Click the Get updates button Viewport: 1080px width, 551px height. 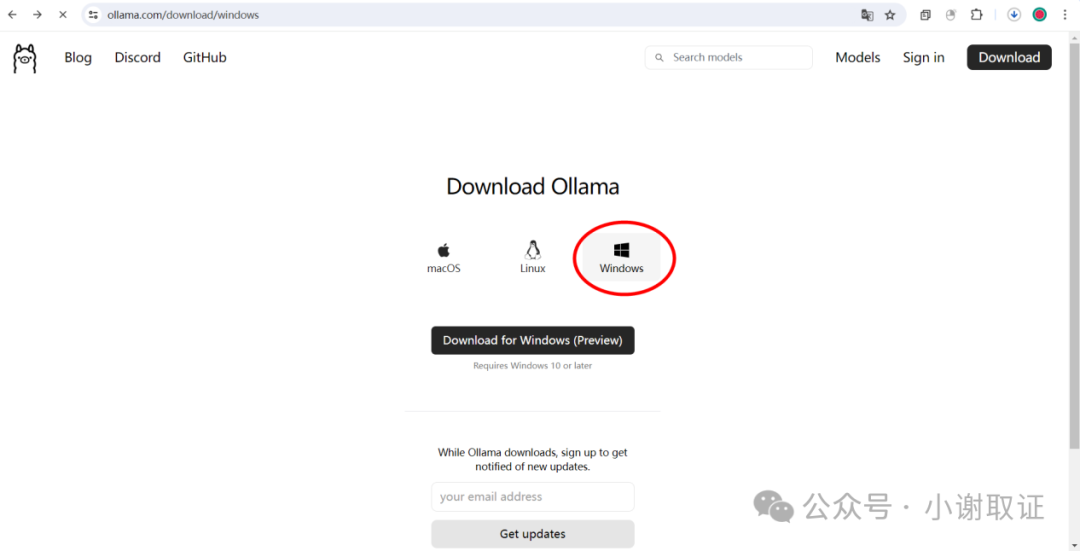(532, 534)
